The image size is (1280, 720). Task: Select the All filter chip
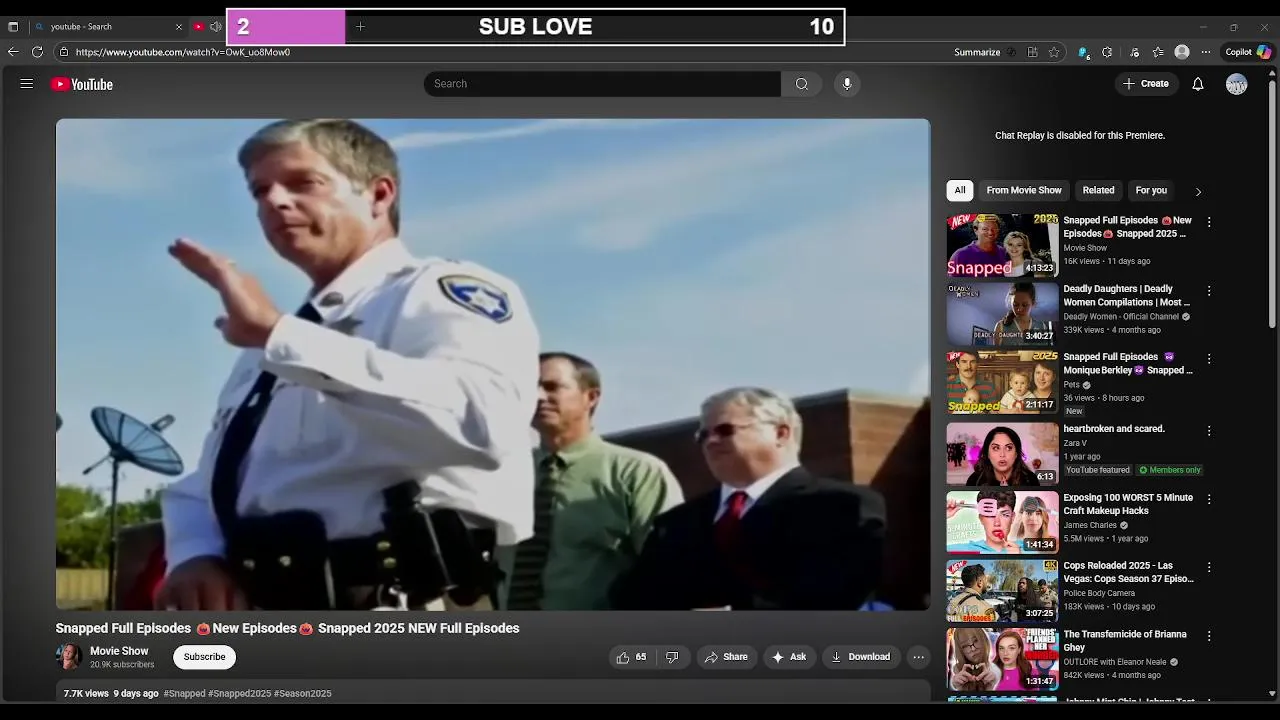pos(960,190)
